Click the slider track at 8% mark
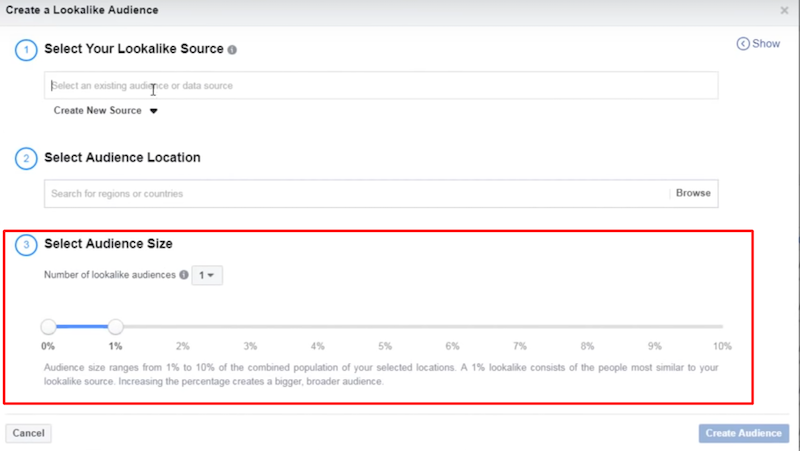This screenshot has width=800, height=451. tap(587, 326)
